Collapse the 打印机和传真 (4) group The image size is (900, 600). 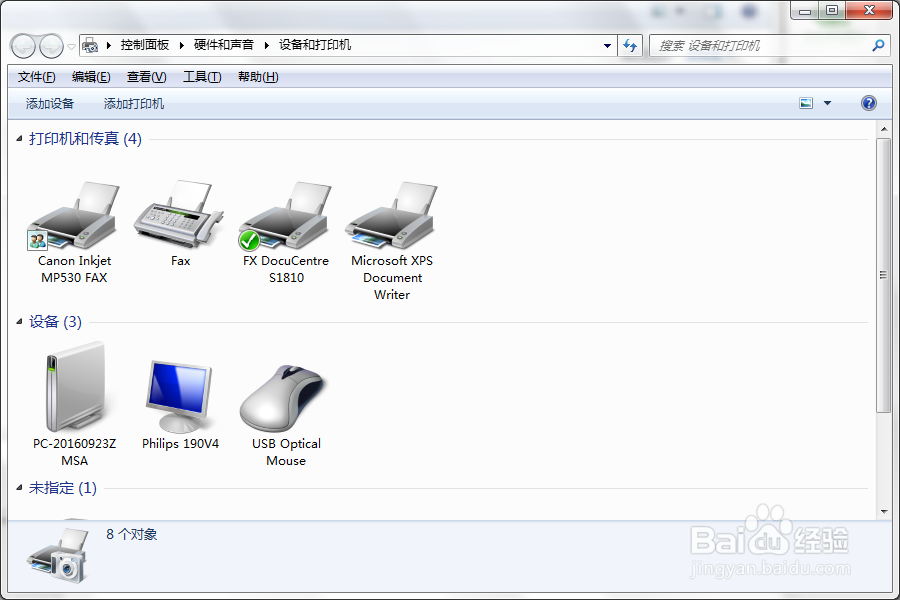19,138
